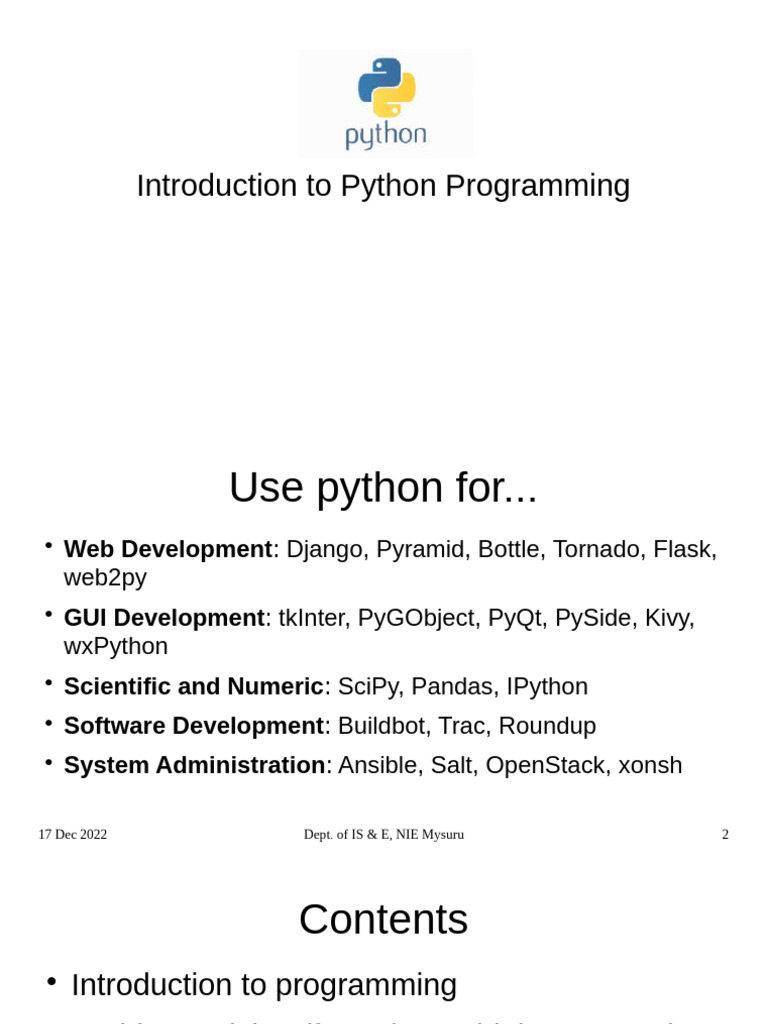Select the 'Web Development' bold label

(x=168, y=549)
